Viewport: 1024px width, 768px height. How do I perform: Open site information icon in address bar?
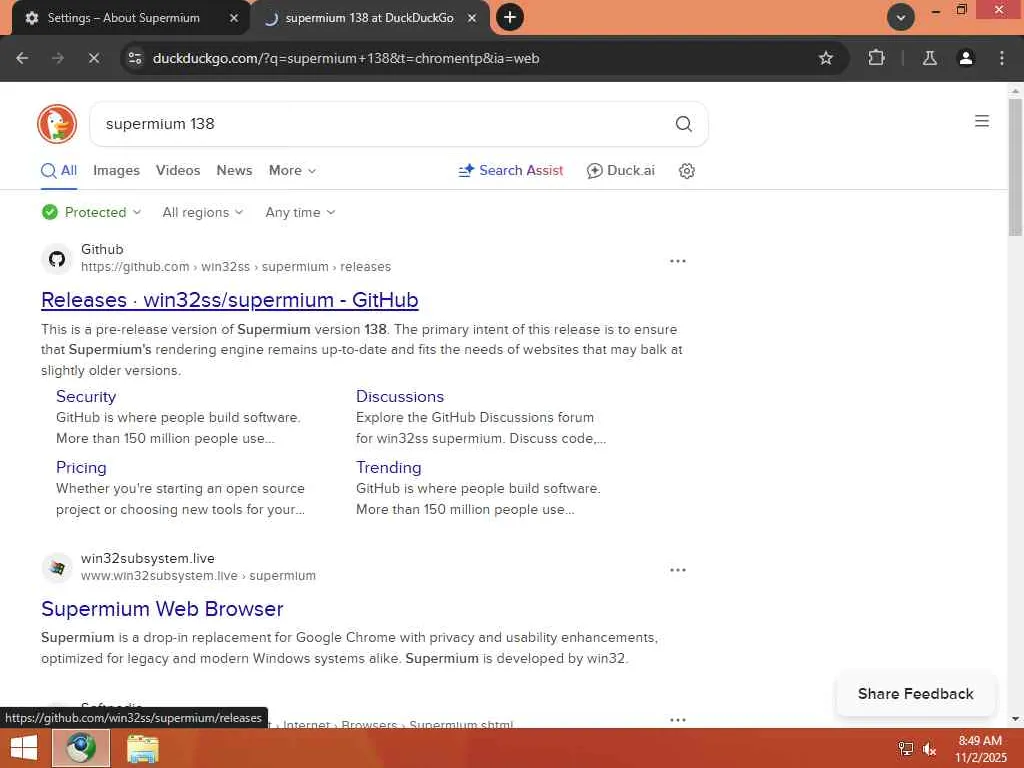pos(135,58)
